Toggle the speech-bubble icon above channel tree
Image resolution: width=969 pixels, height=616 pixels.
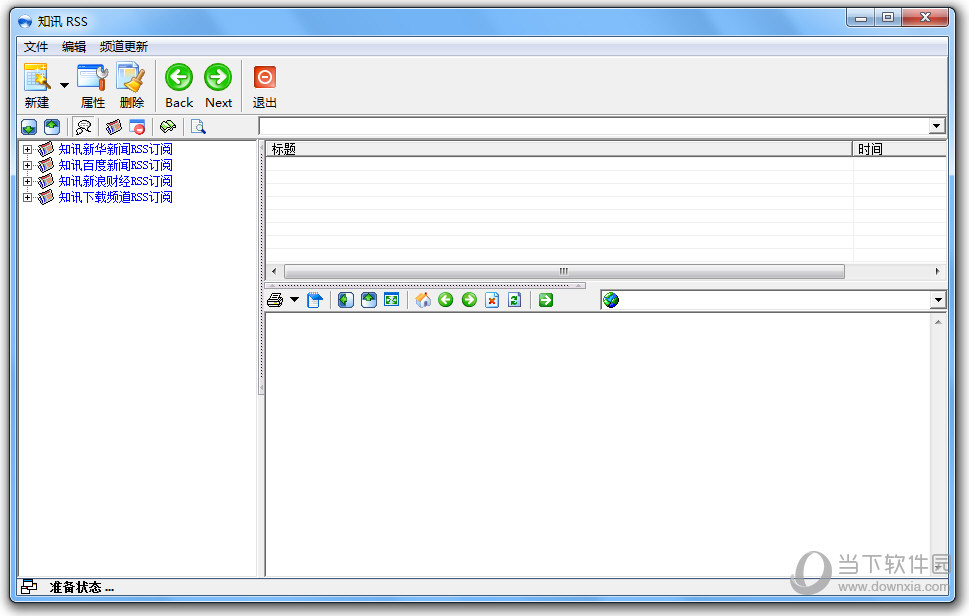(x=83, y=127)
